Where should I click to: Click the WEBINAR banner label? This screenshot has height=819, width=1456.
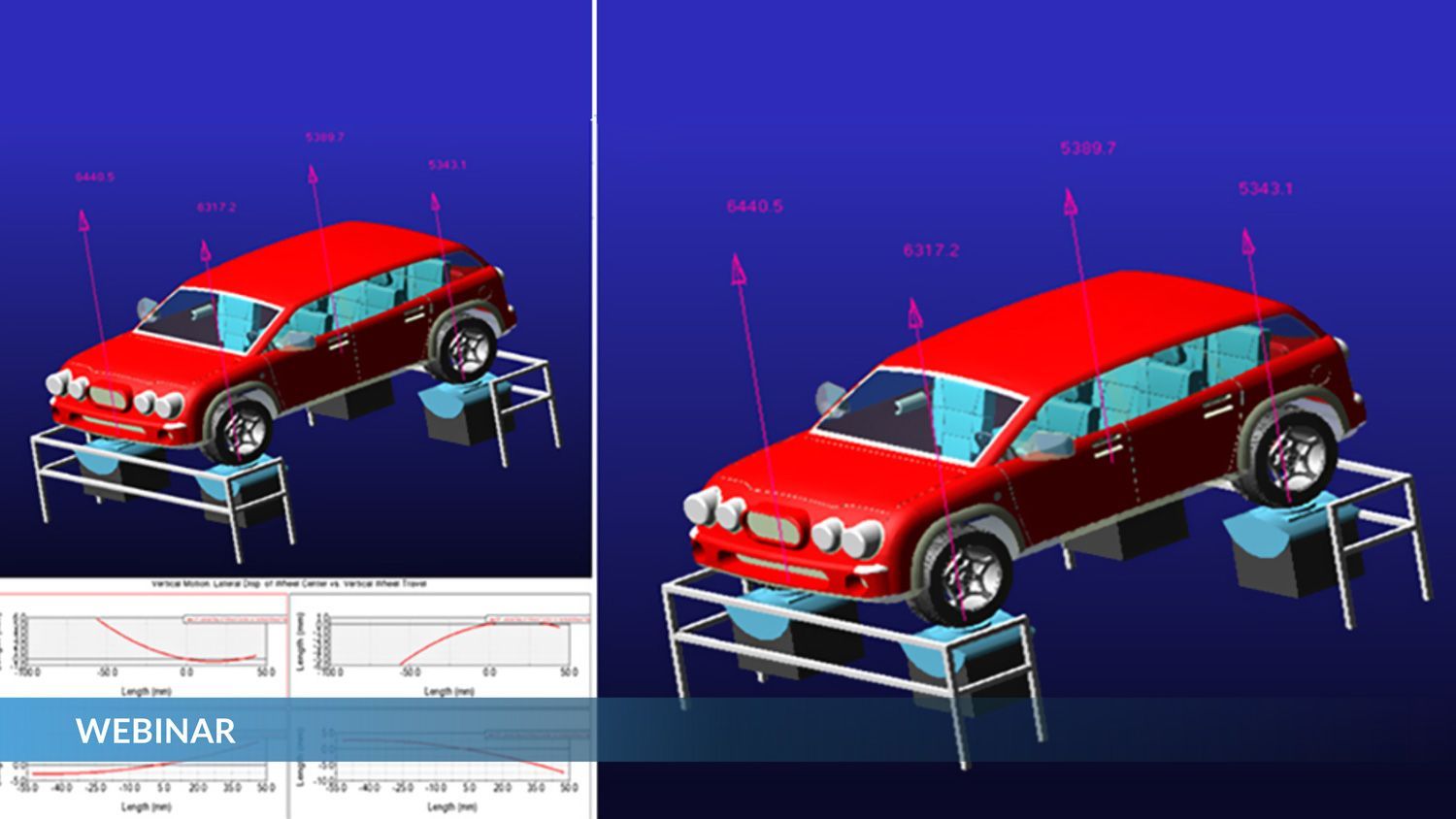155,730
